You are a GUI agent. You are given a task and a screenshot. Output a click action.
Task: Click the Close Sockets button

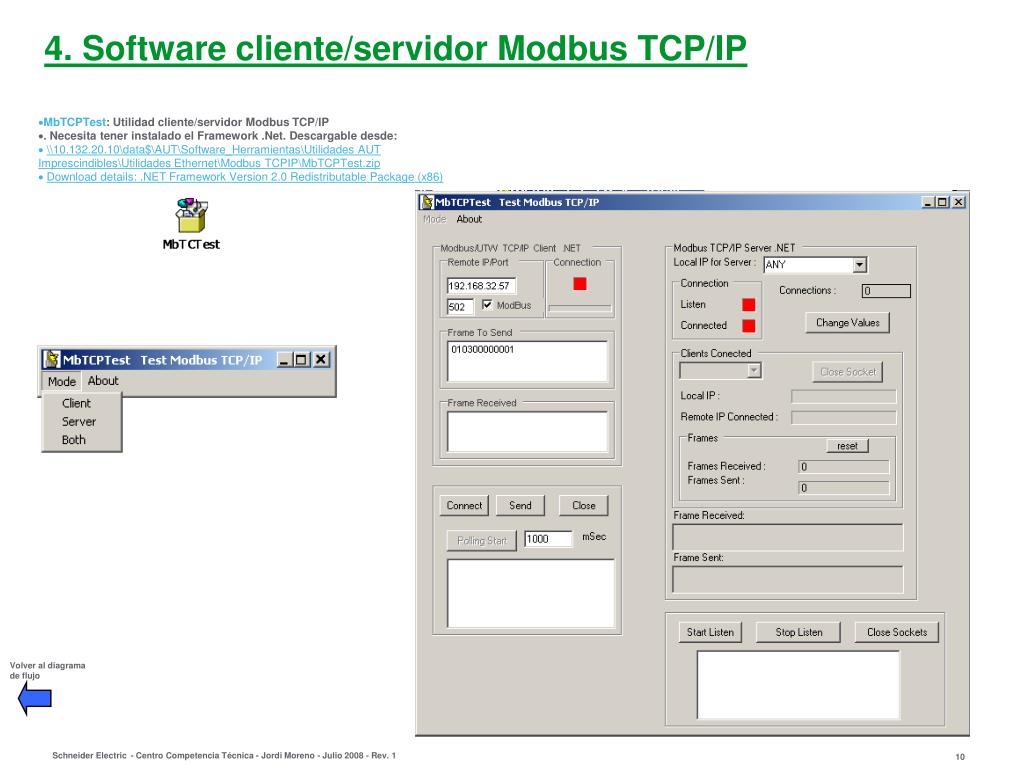(897, 632)
